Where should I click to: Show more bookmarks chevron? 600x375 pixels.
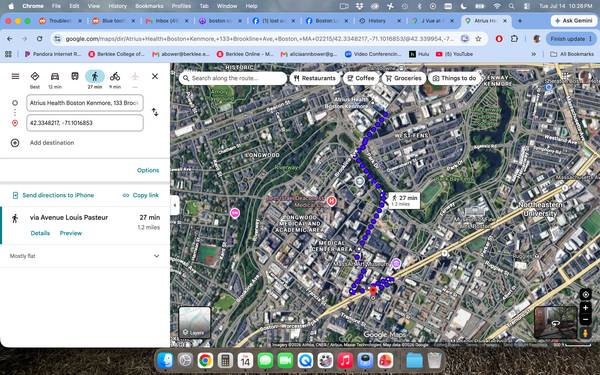point(533,54)
